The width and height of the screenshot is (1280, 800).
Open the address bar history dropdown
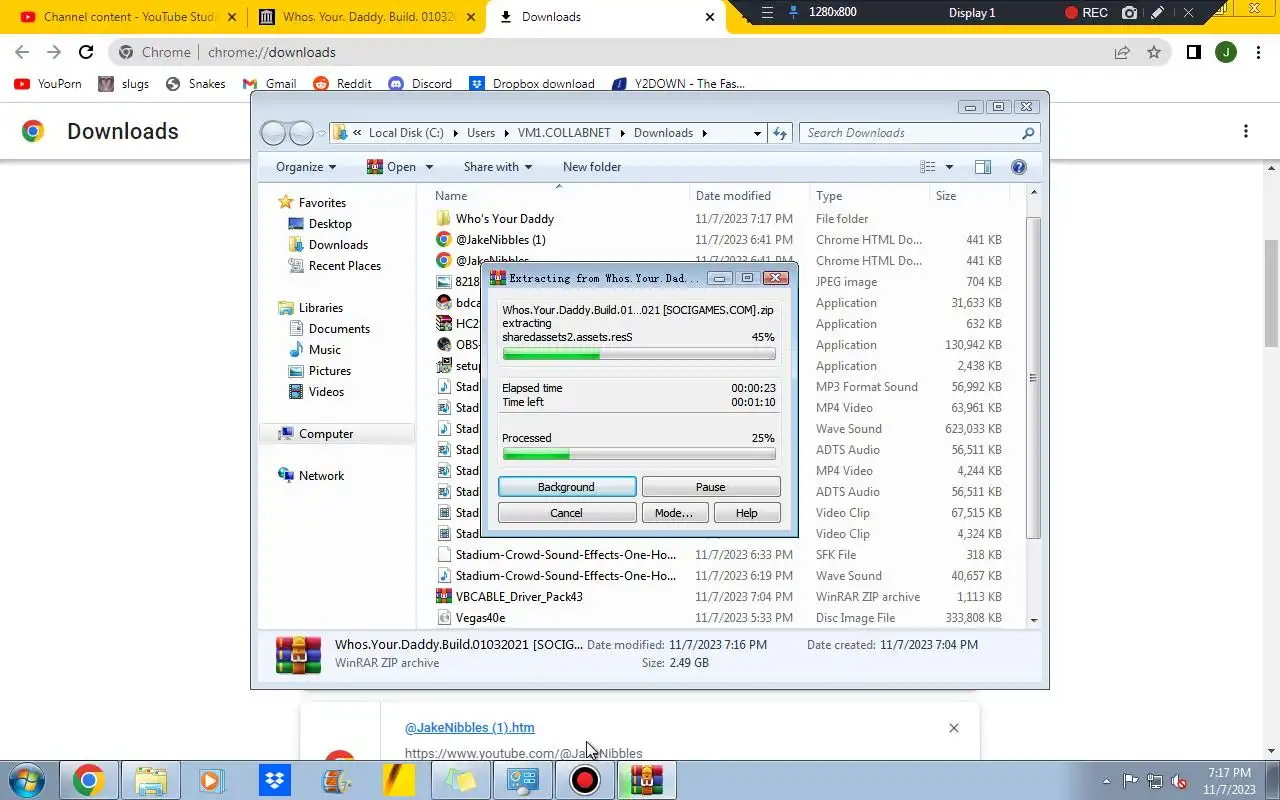tap(757, 133)
